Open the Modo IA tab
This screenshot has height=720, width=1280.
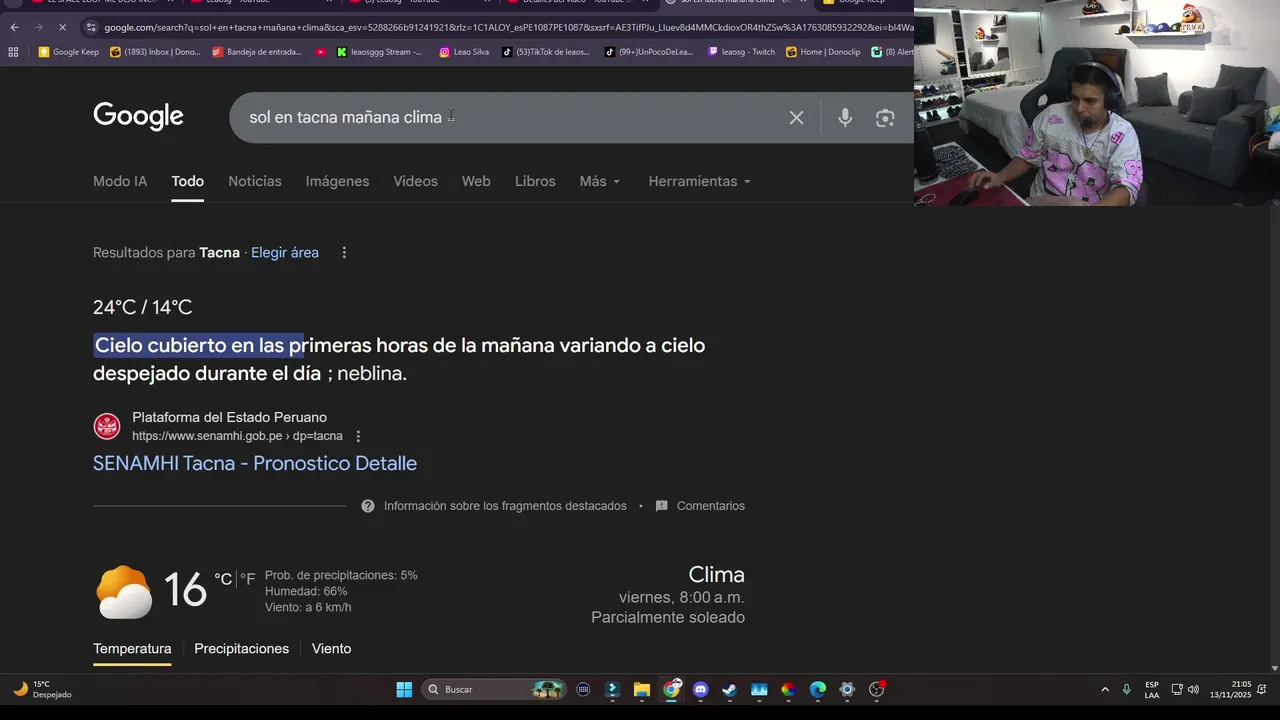click(x=120, y=181)
